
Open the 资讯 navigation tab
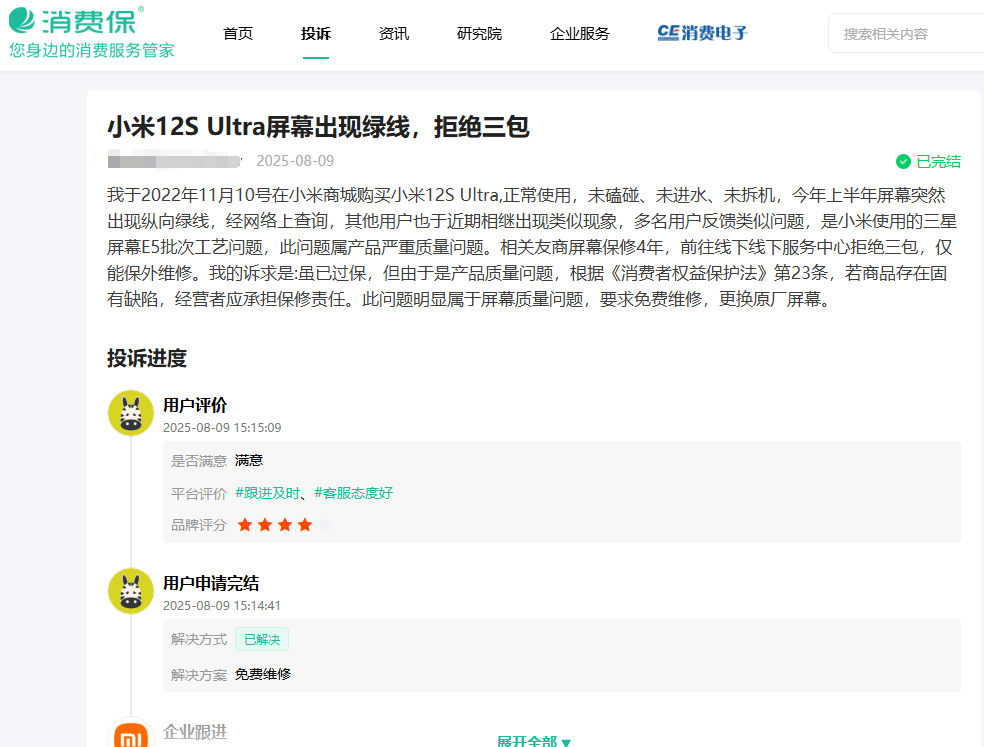pos(393,34)
